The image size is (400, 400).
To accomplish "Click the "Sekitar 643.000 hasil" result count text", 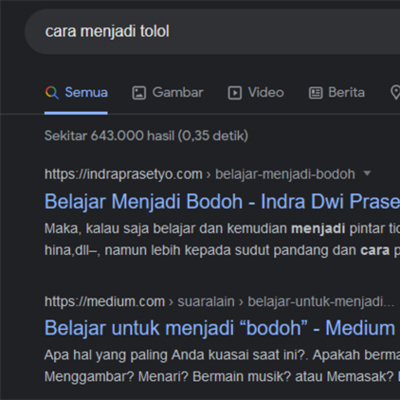I will click(x=146, y=136).
